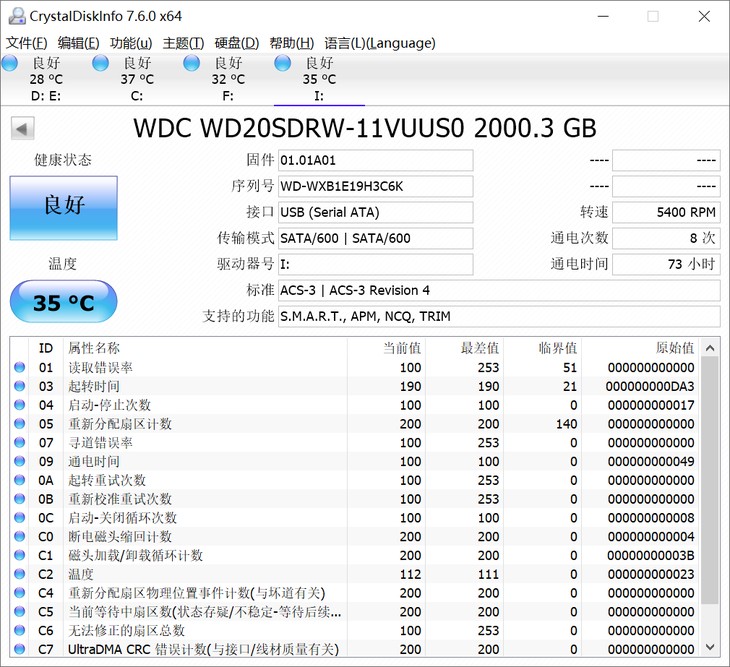Screen dimensions: 730x667
Task: Click the 35 °C temperature button
Action: (x=64, y=302)
